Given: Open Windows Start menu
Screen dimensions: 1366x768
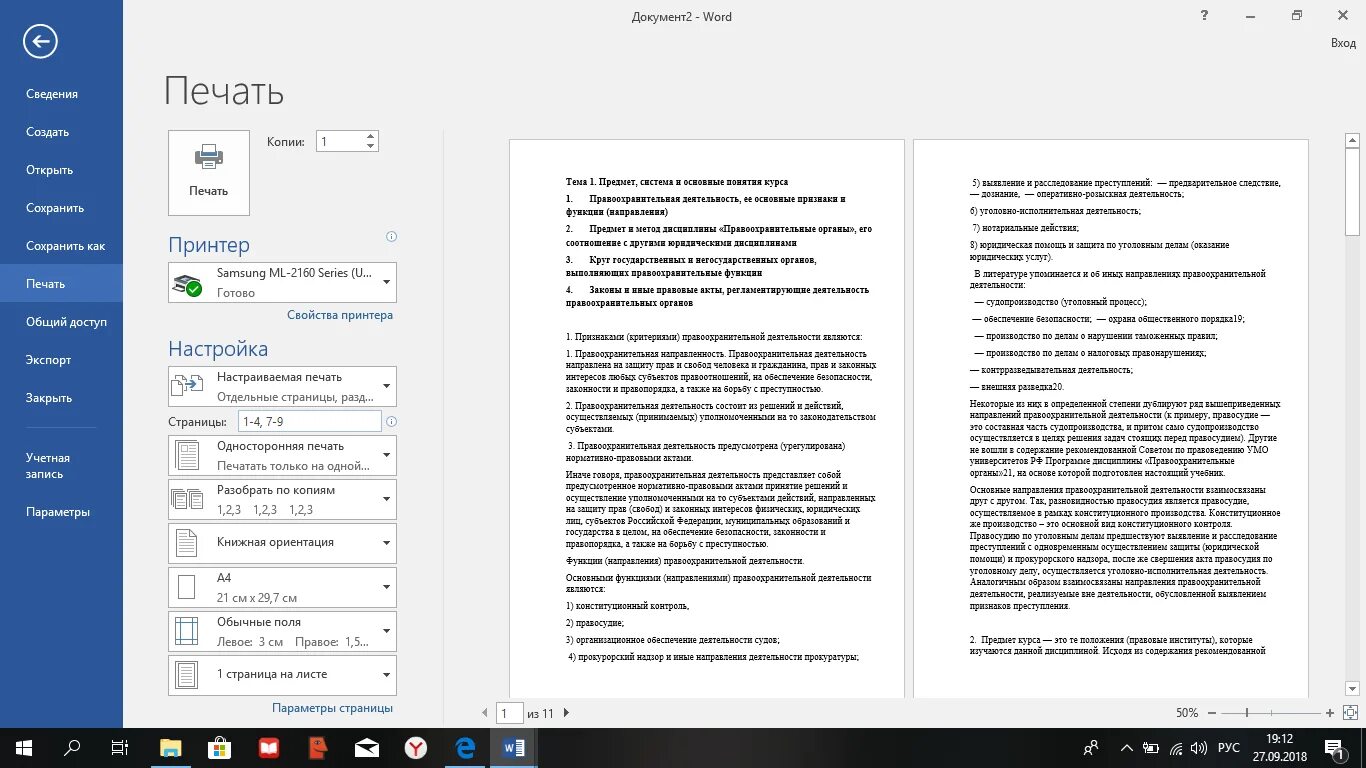Looking at the screenshot, I should [23, 747].
